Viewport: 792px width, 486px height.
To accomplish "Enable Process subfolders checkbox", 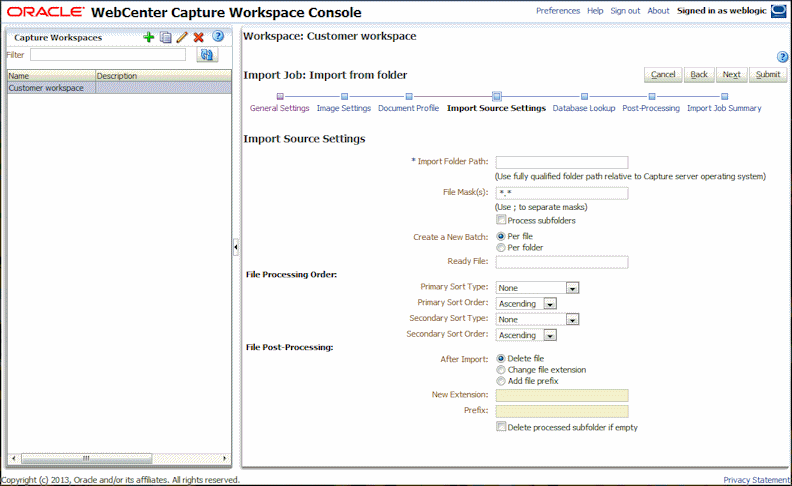I will (501, 220).
